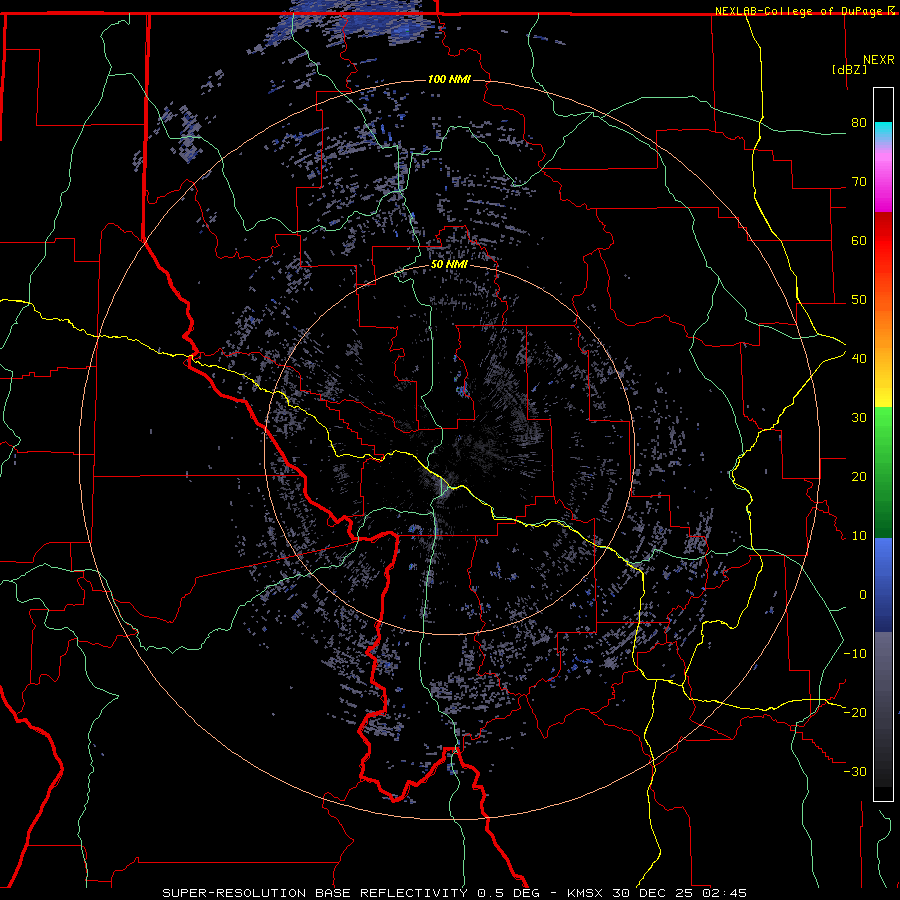Click the 30 value on the dBZ scale

[x=859, y=417]
